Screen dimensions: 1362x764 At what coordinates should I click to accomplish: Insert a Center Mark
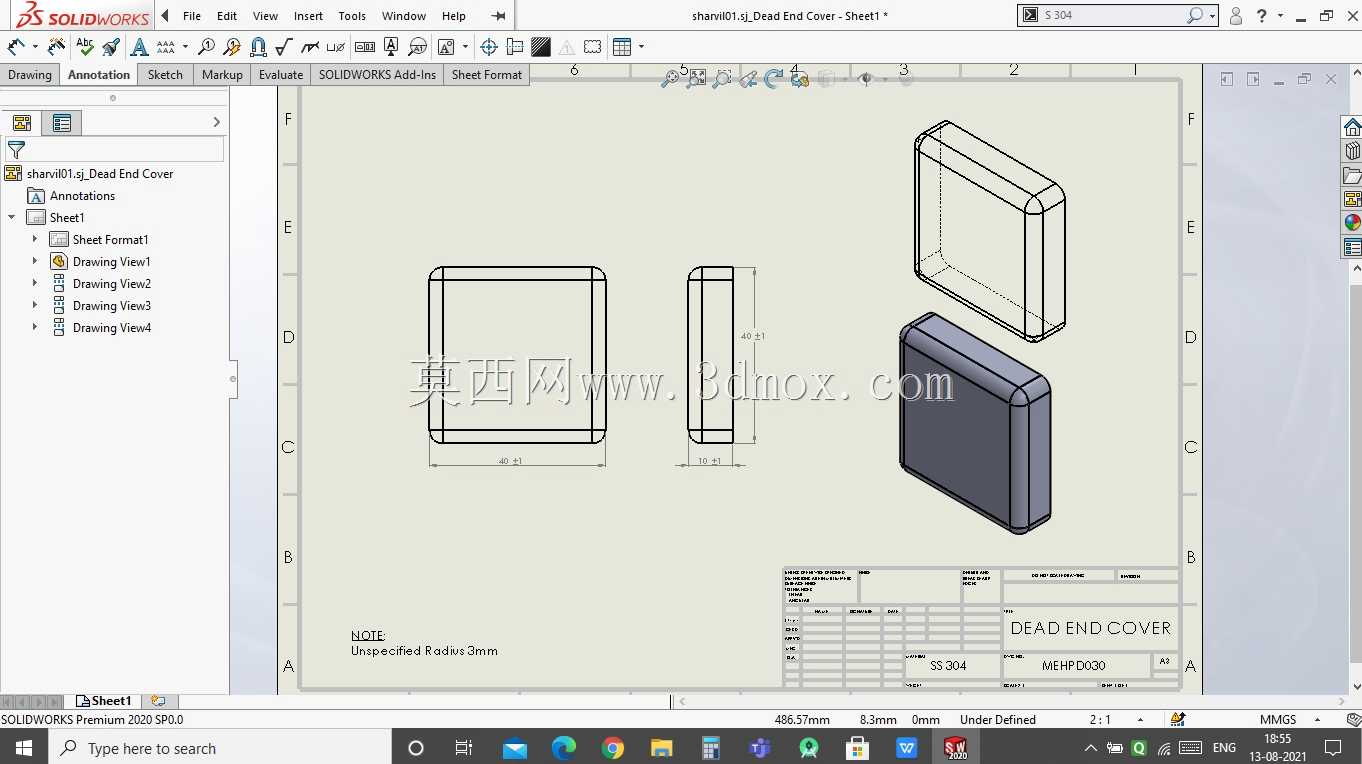489,46
